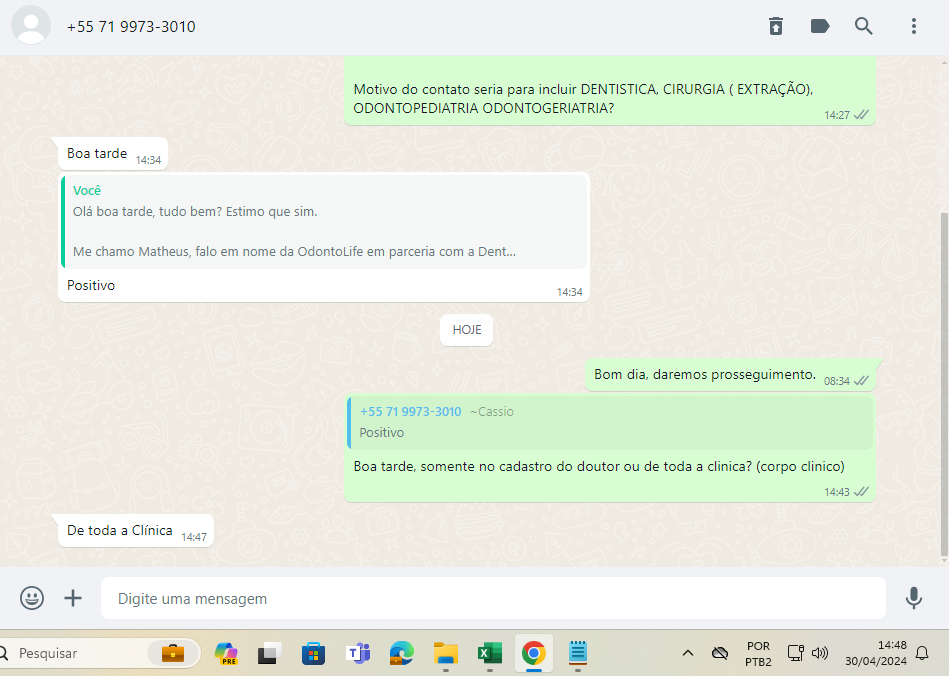Search messages with magnifier icon

(864, 27)
